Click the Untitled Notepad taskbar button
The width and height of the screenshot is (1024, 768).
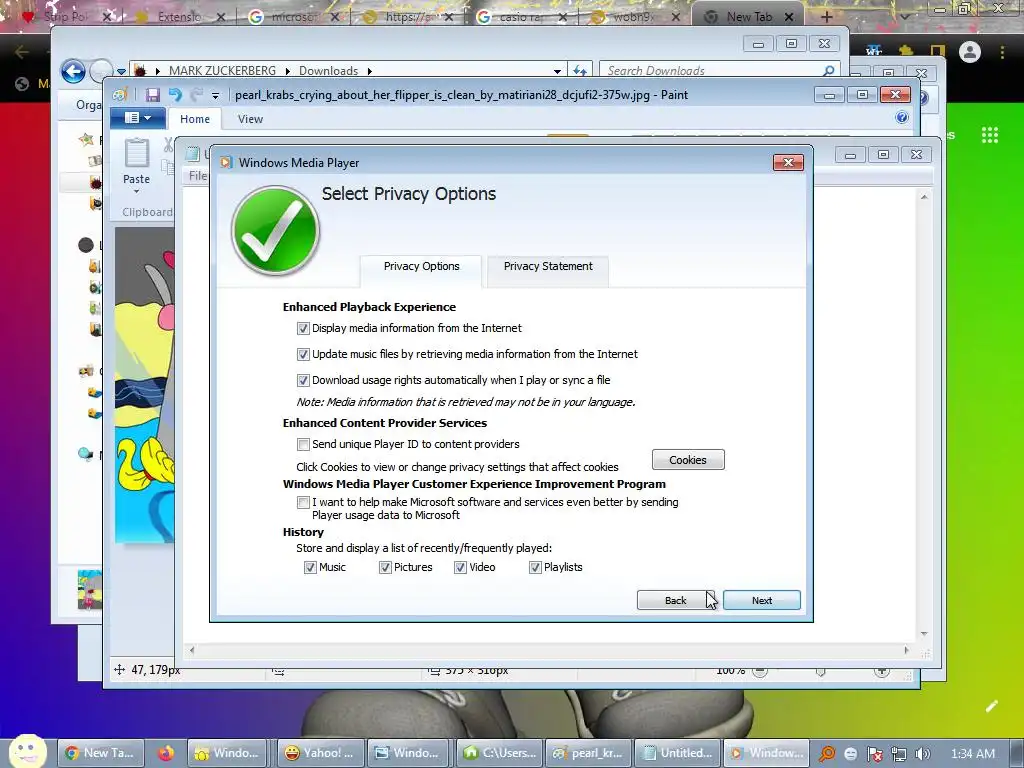point(679,753)
